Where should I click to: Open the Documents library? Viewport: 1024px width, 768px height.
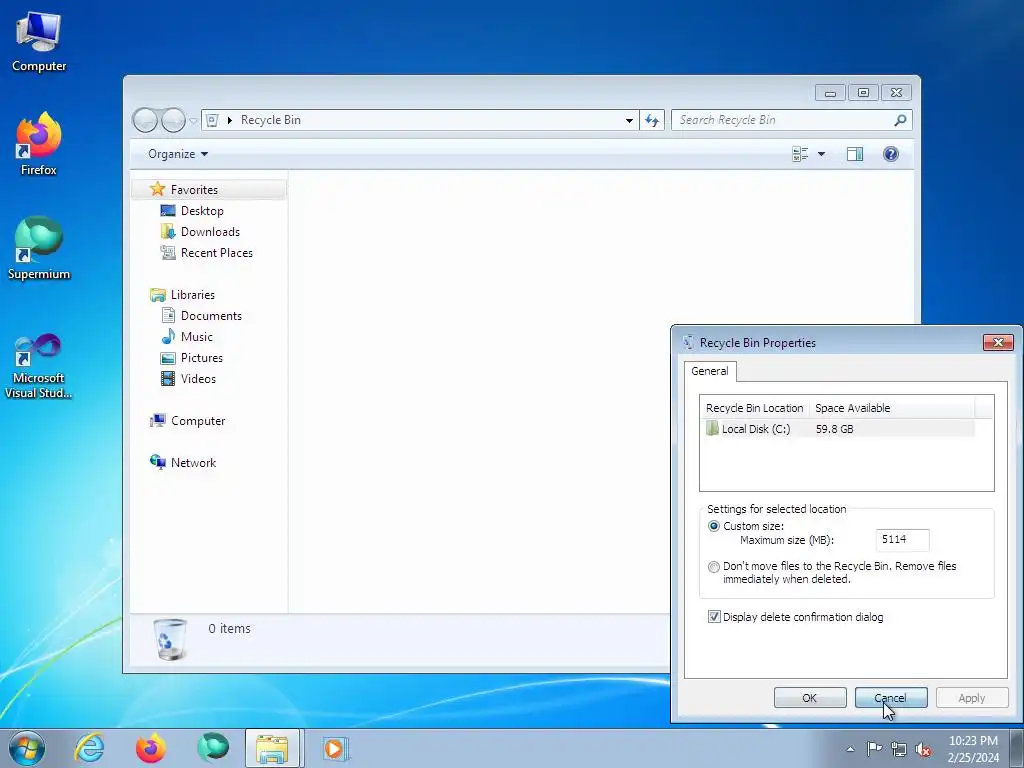[x=211, y=316]
